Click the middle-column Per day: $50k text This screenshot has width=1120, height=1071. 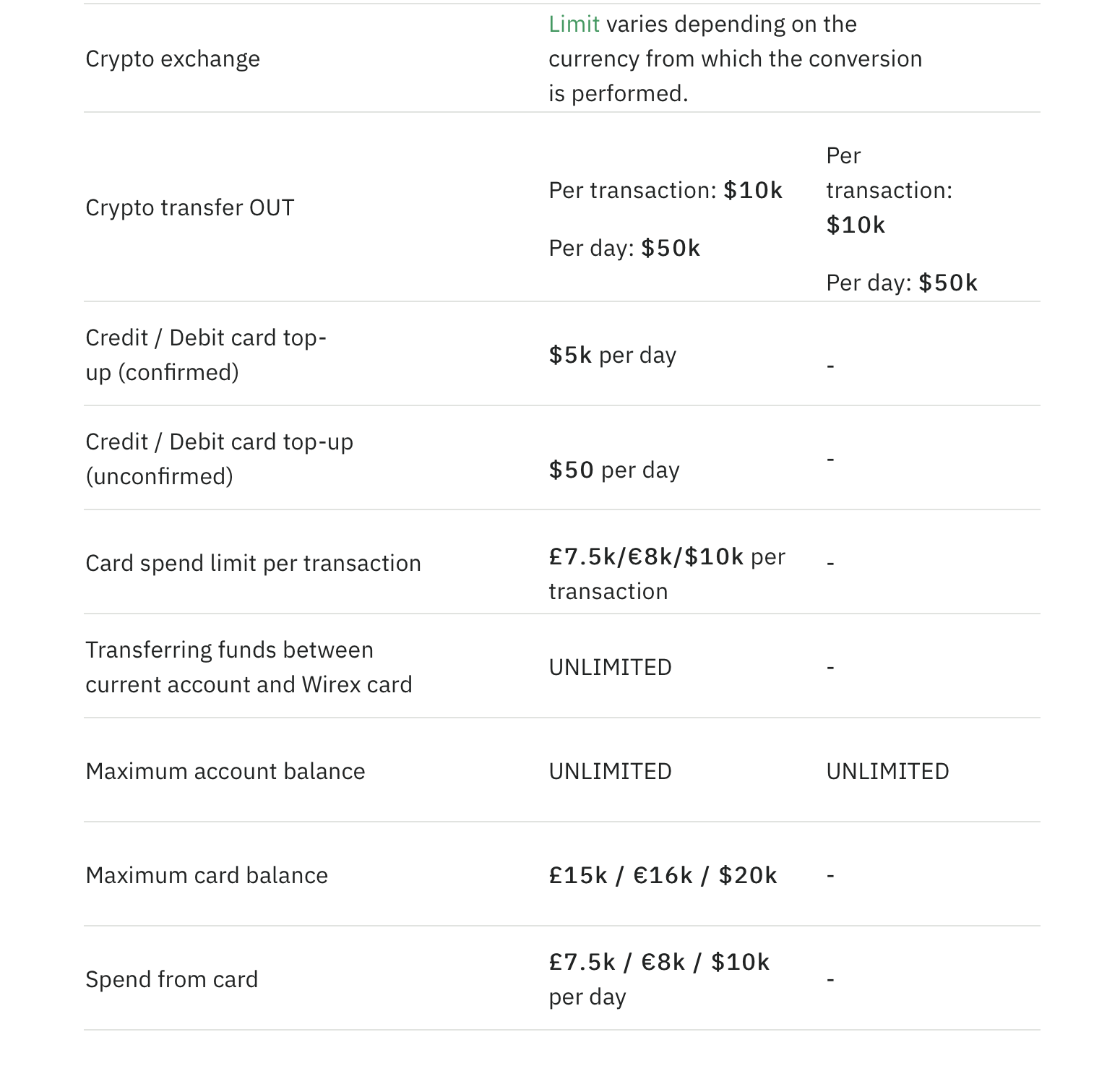point(624,249)
